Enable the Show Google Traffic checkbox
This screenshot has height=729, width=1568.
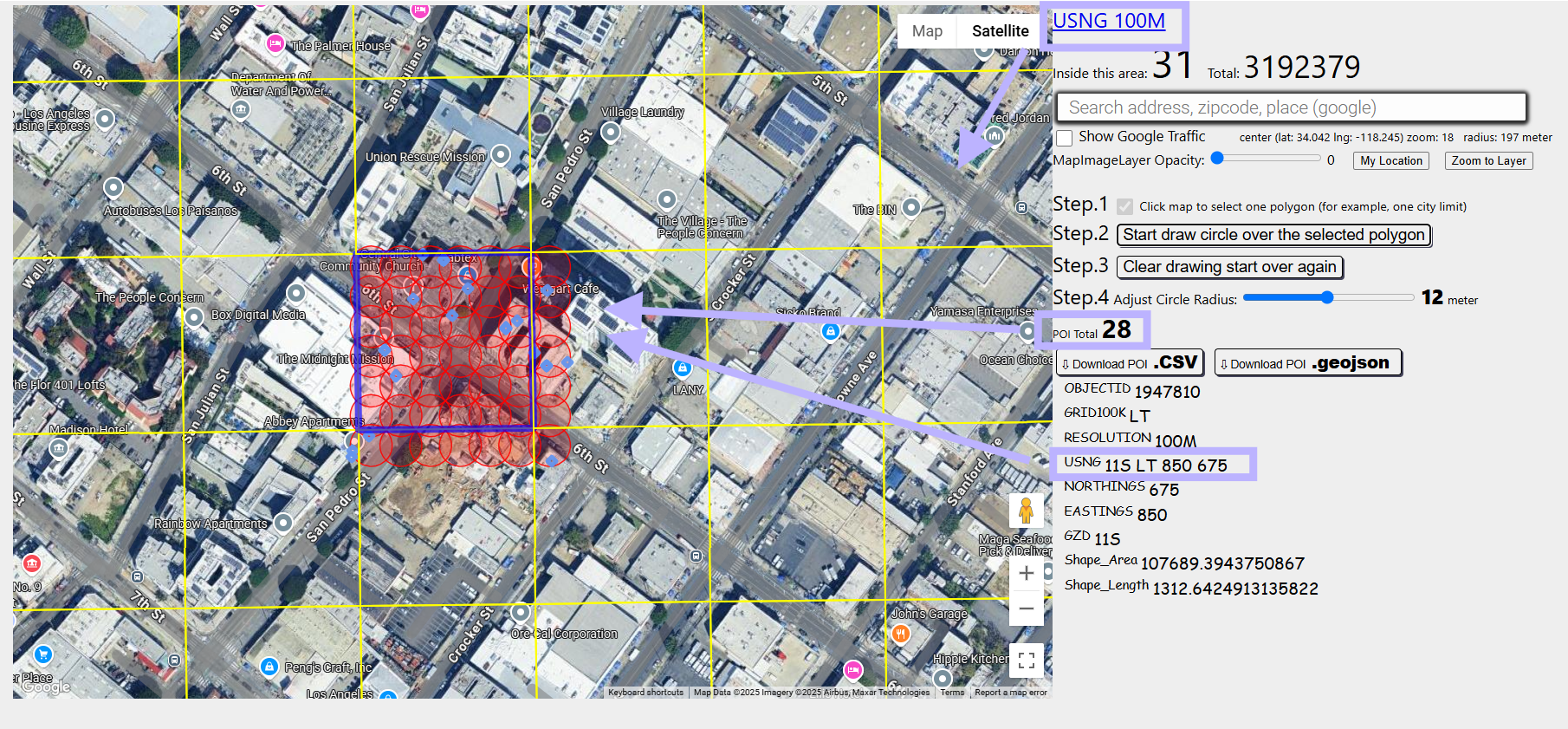[1065, 137]
